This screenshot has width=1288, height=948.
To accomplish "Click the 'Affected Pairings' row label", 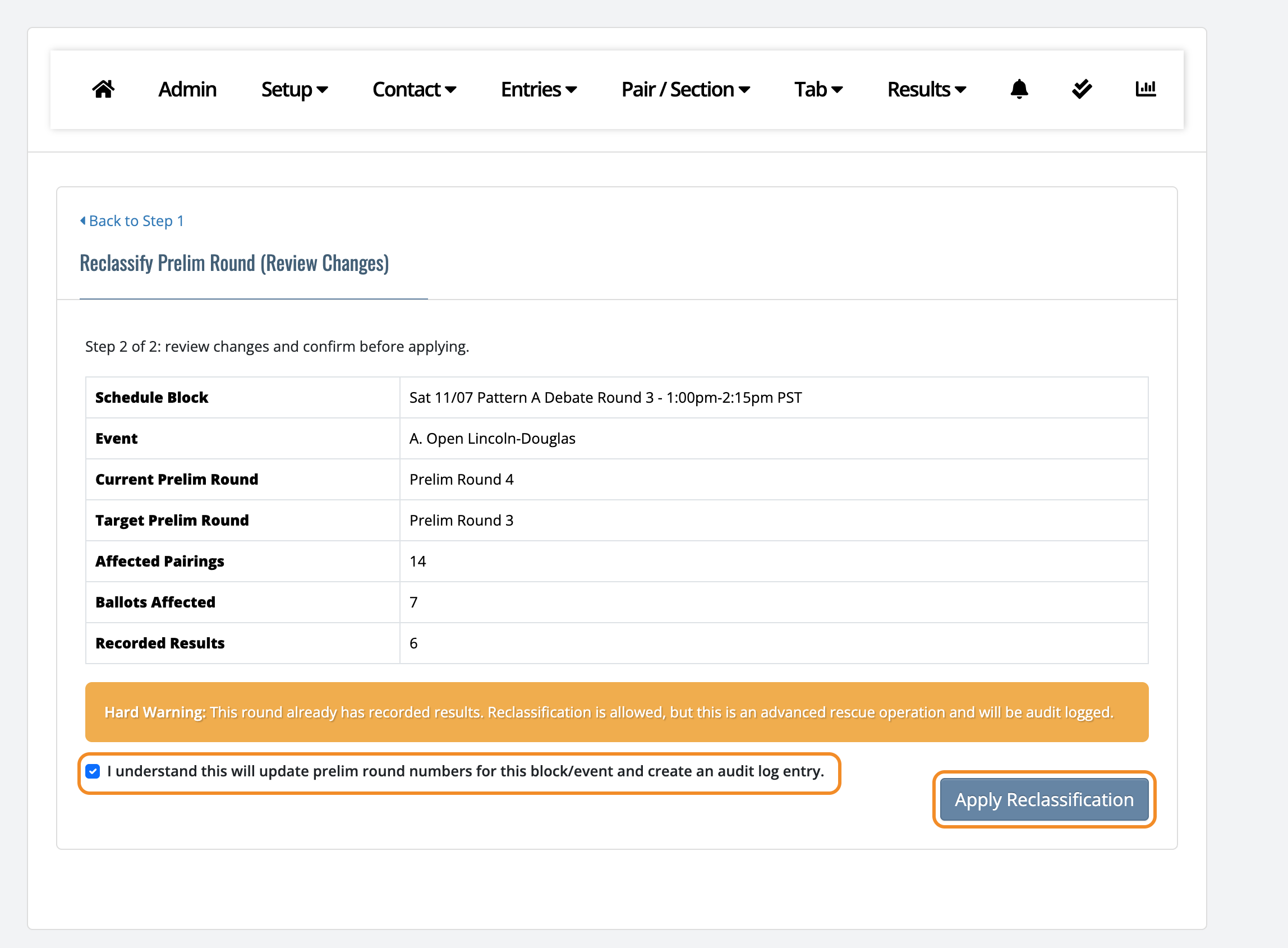I will click(x=159, y=561).
